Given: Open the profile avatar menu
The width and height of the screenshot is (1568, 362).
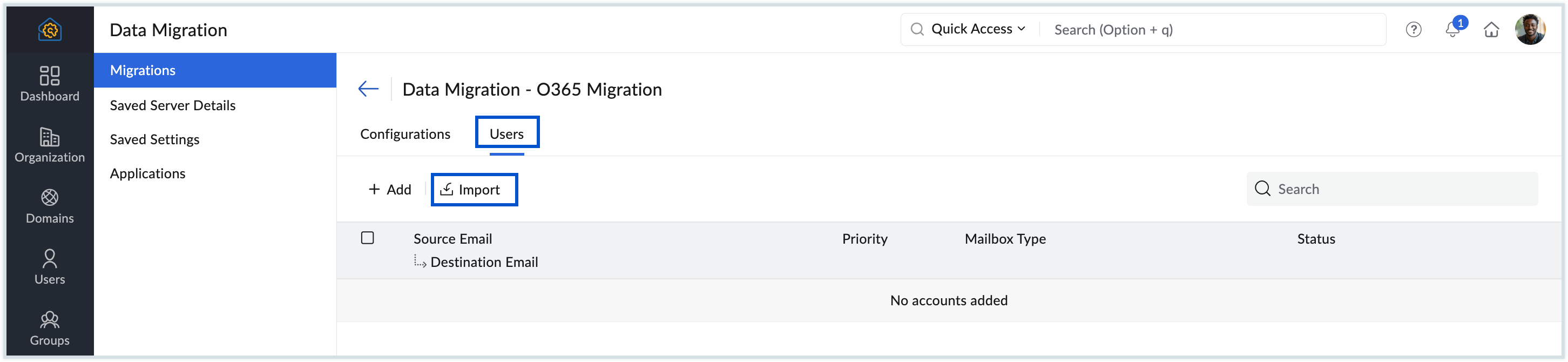Looking at the screenshot, I should (1530, 29).
